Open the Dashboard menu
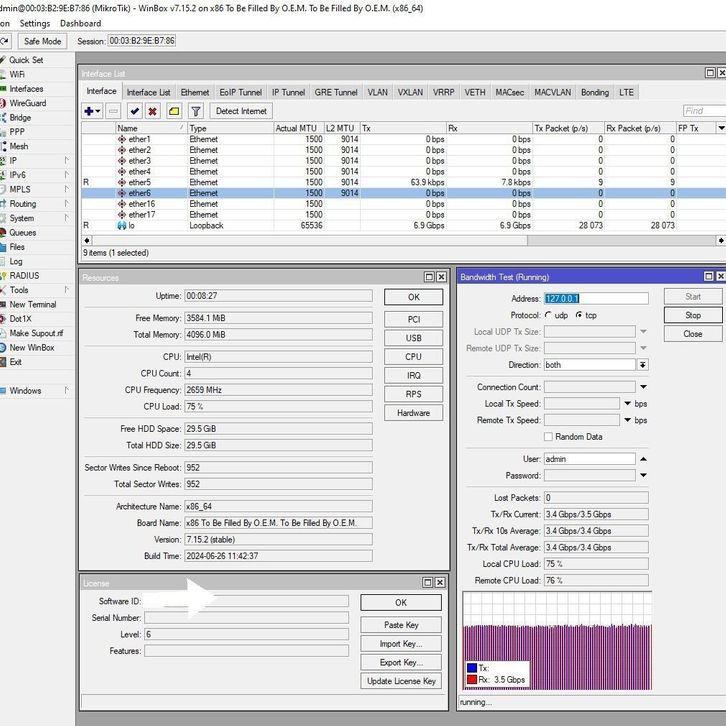The width and height of the screenshot is (726, 726). 81,23
